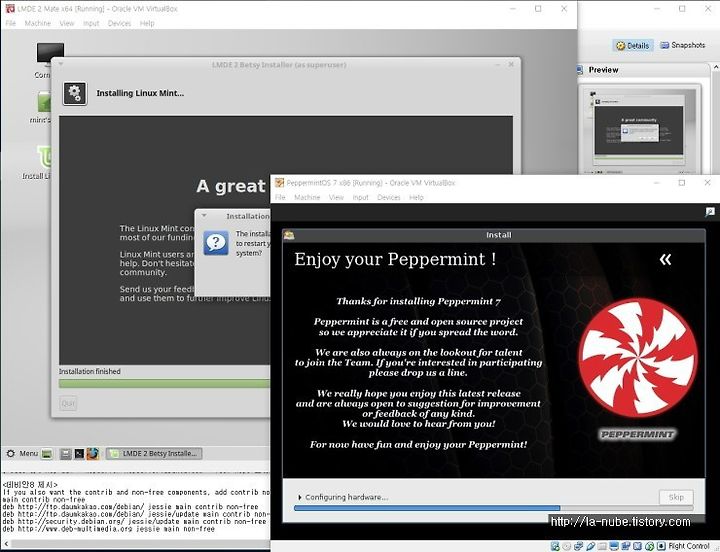
Task: Open window menu arrow on LMDE 2 Betsy Installer
Action: pyautogui.click(x=61, y=64)
